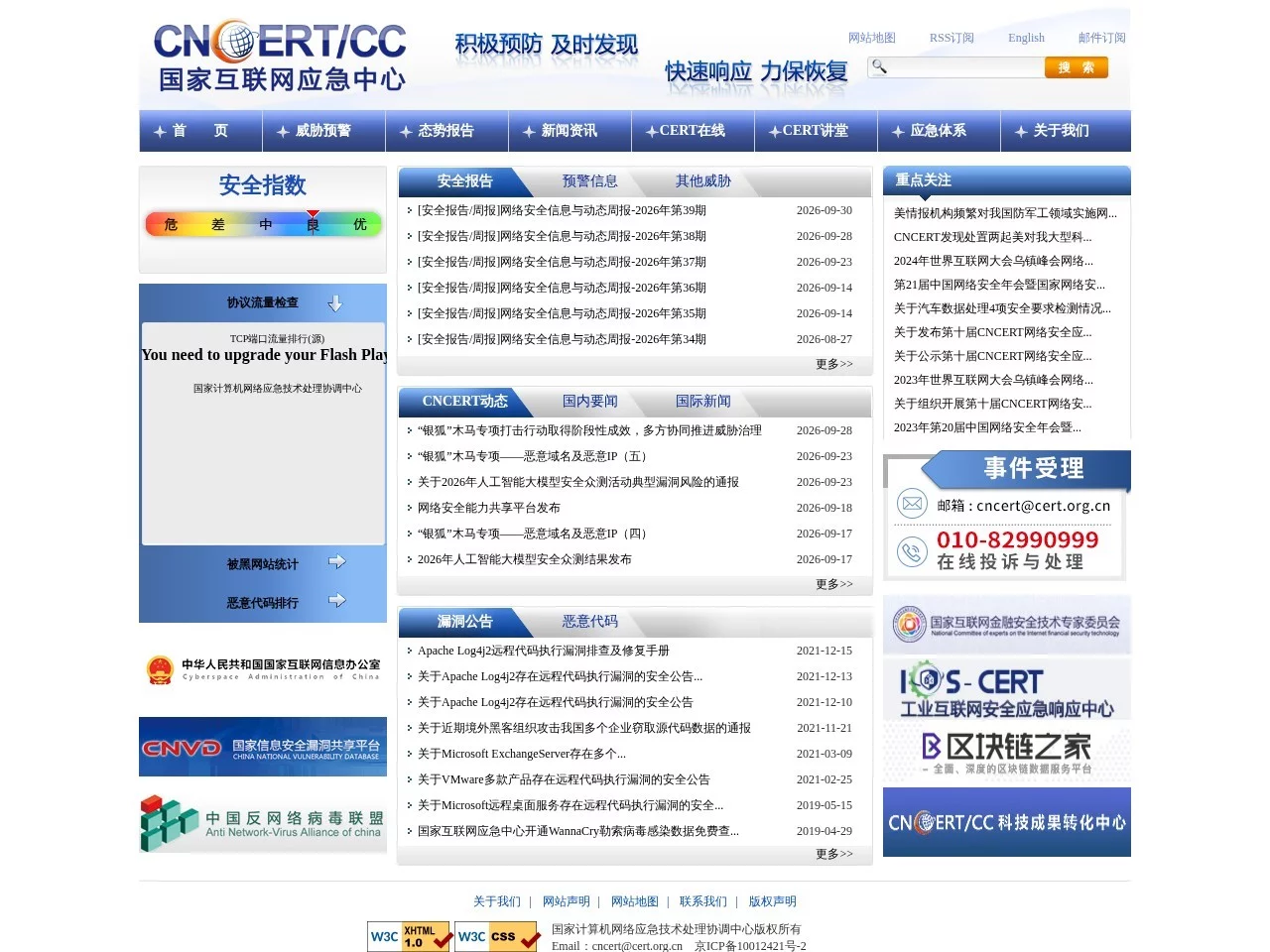Switch to the 恶意代码 tab

tap(589, 622)
